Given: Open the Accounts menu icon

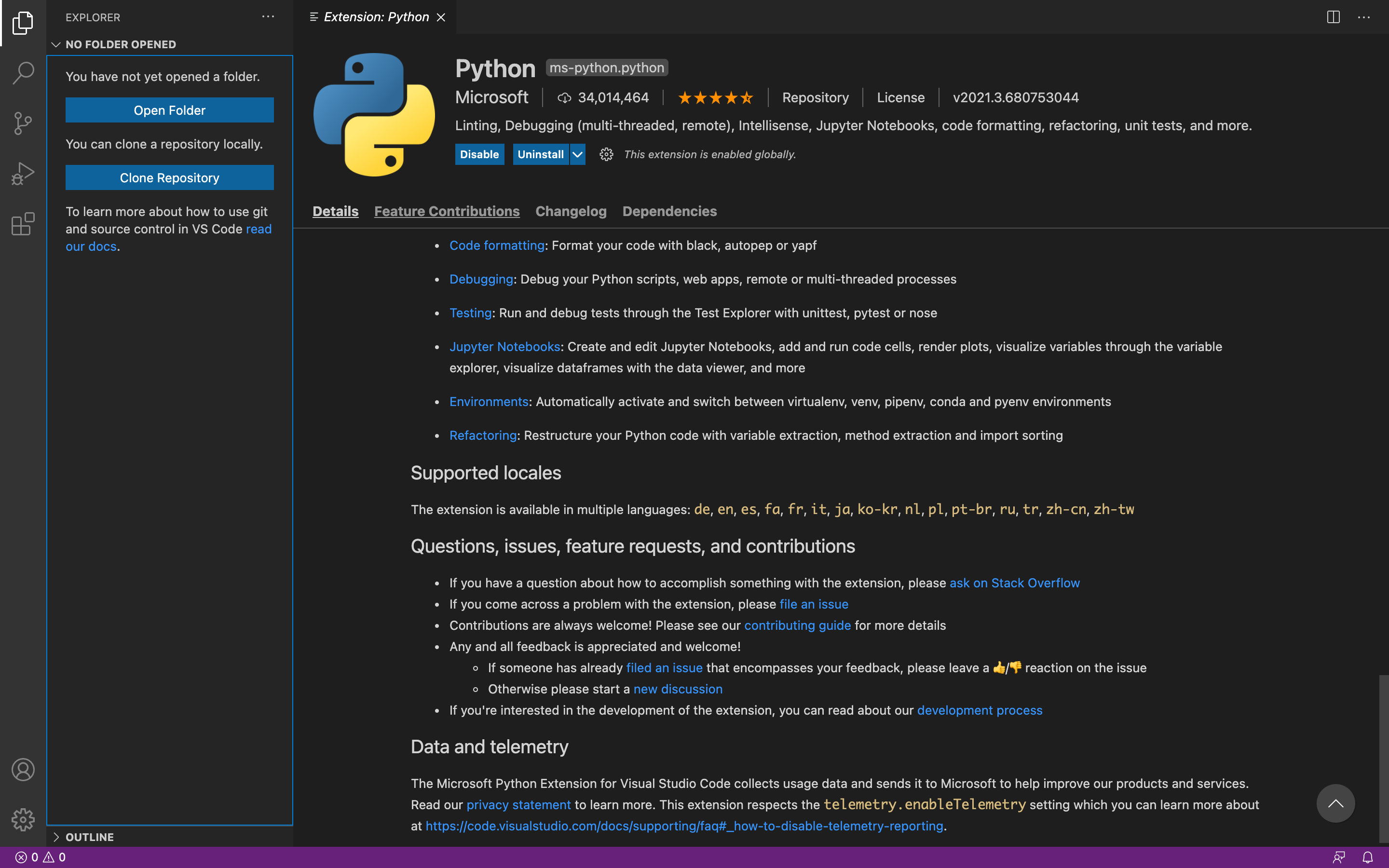Looking at the screenshot, I should (x=23, y=769).
